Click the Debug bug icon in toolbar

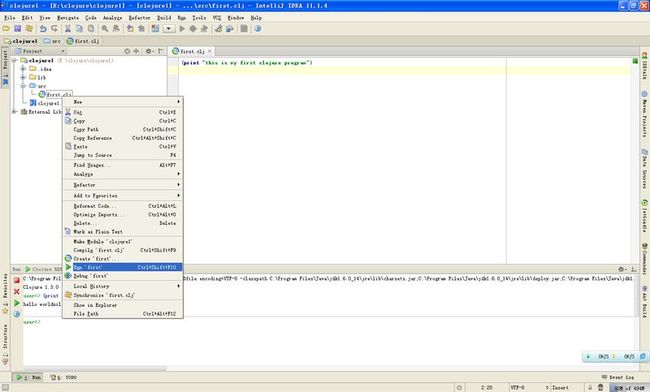(193, 29)
